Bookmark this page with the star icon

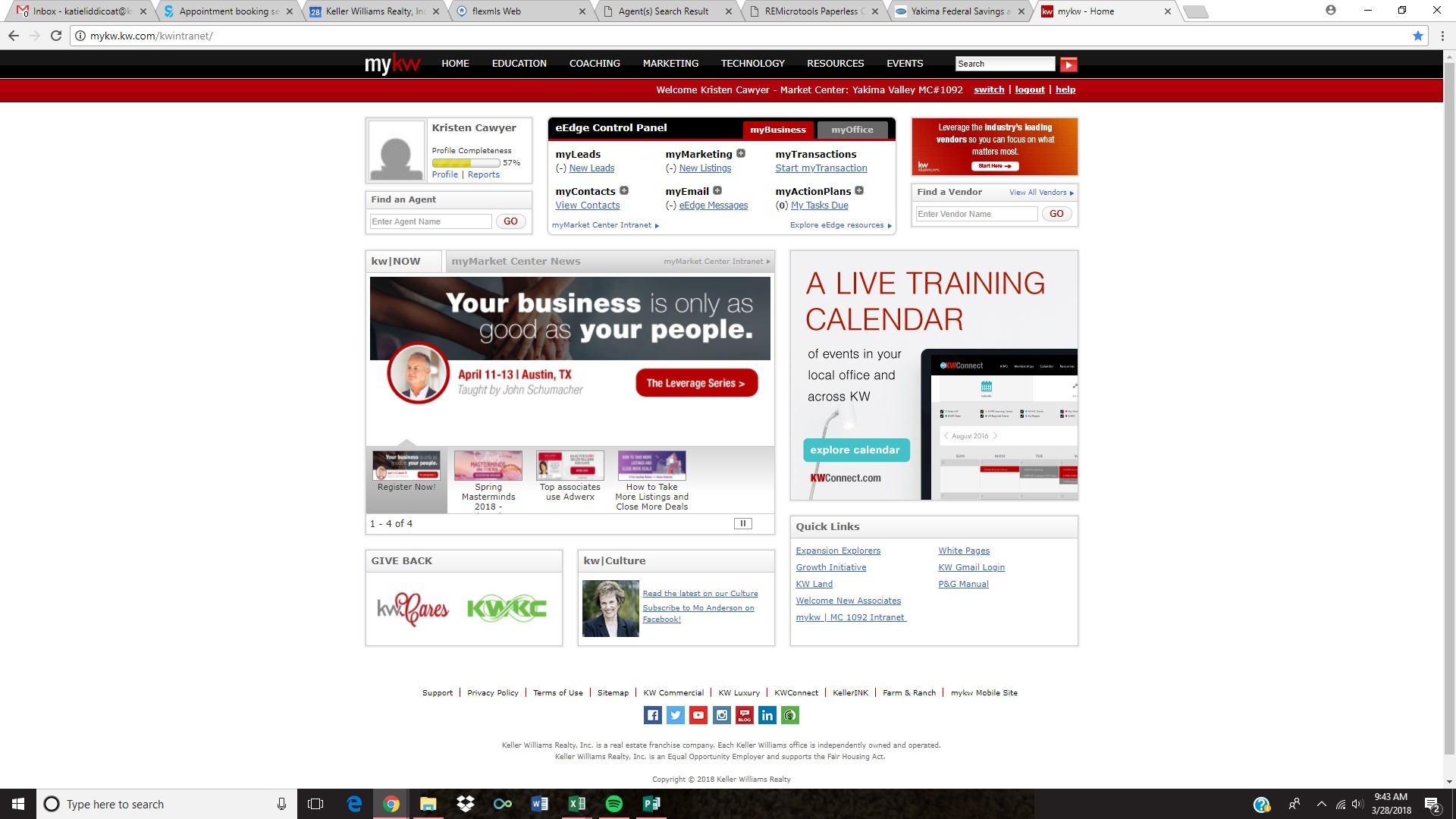[1417, 36]
